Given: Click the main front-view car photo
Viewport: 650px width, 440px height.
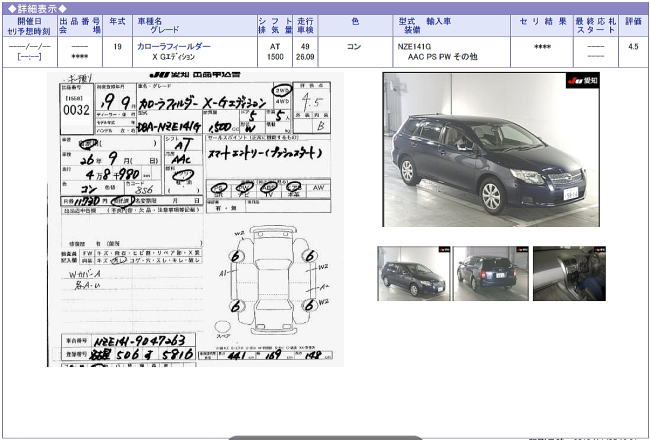Looking at the screenshot, I should pos(491,150).
